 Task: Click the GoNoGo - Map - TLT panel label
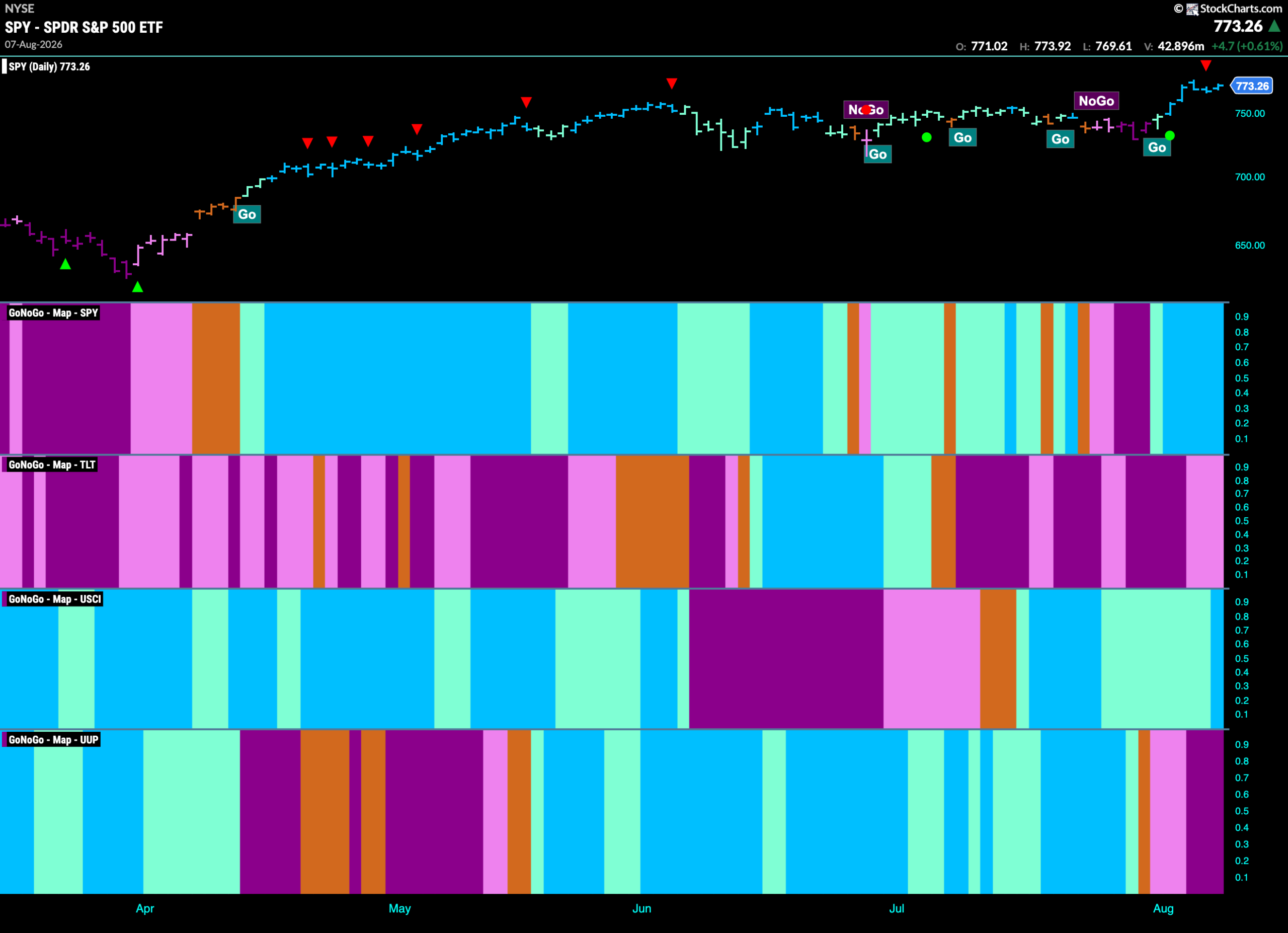pos(52,465)
